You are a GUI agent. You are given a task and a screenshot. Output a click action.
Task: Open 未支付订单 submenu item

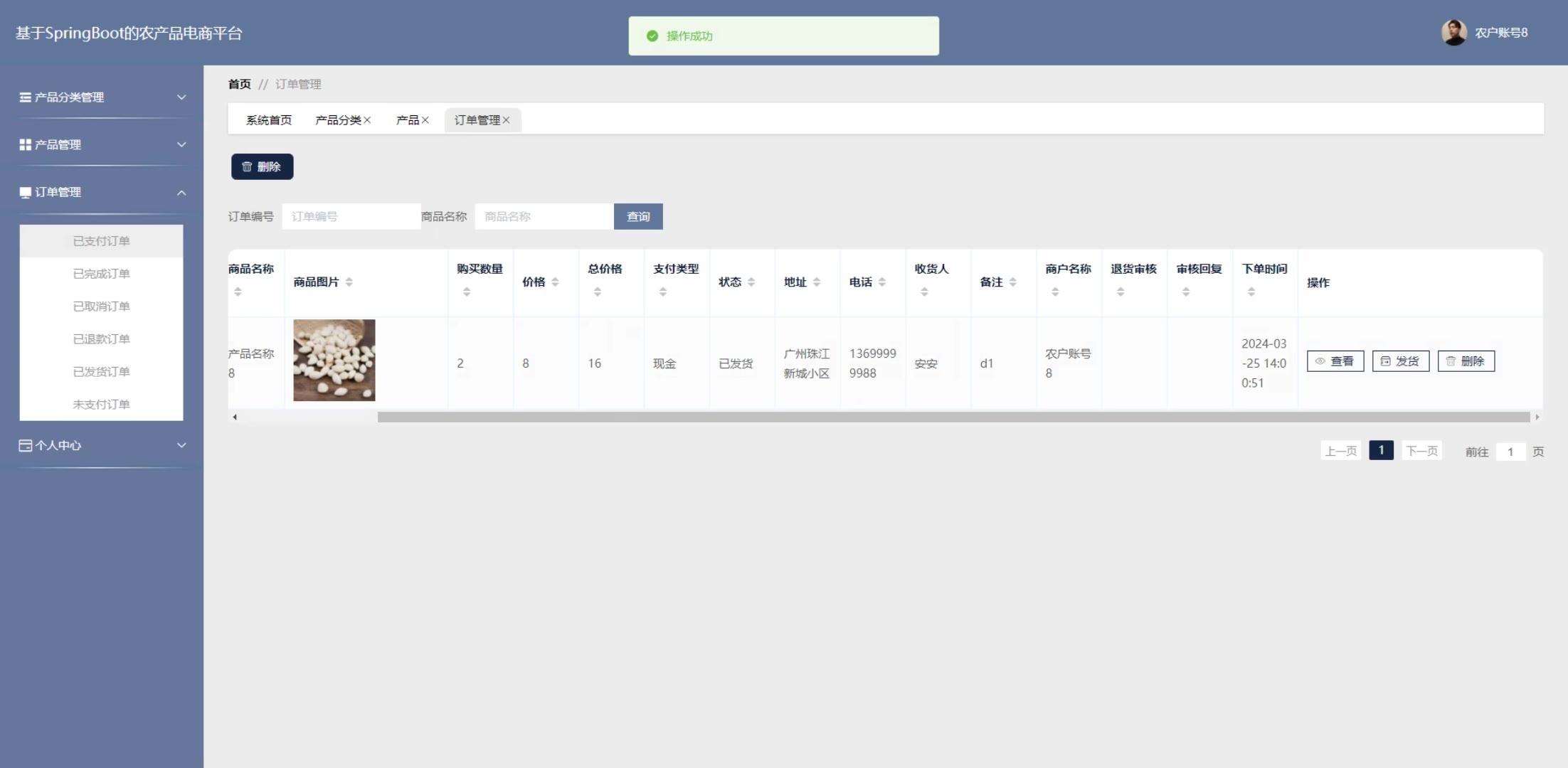[101, 405]
